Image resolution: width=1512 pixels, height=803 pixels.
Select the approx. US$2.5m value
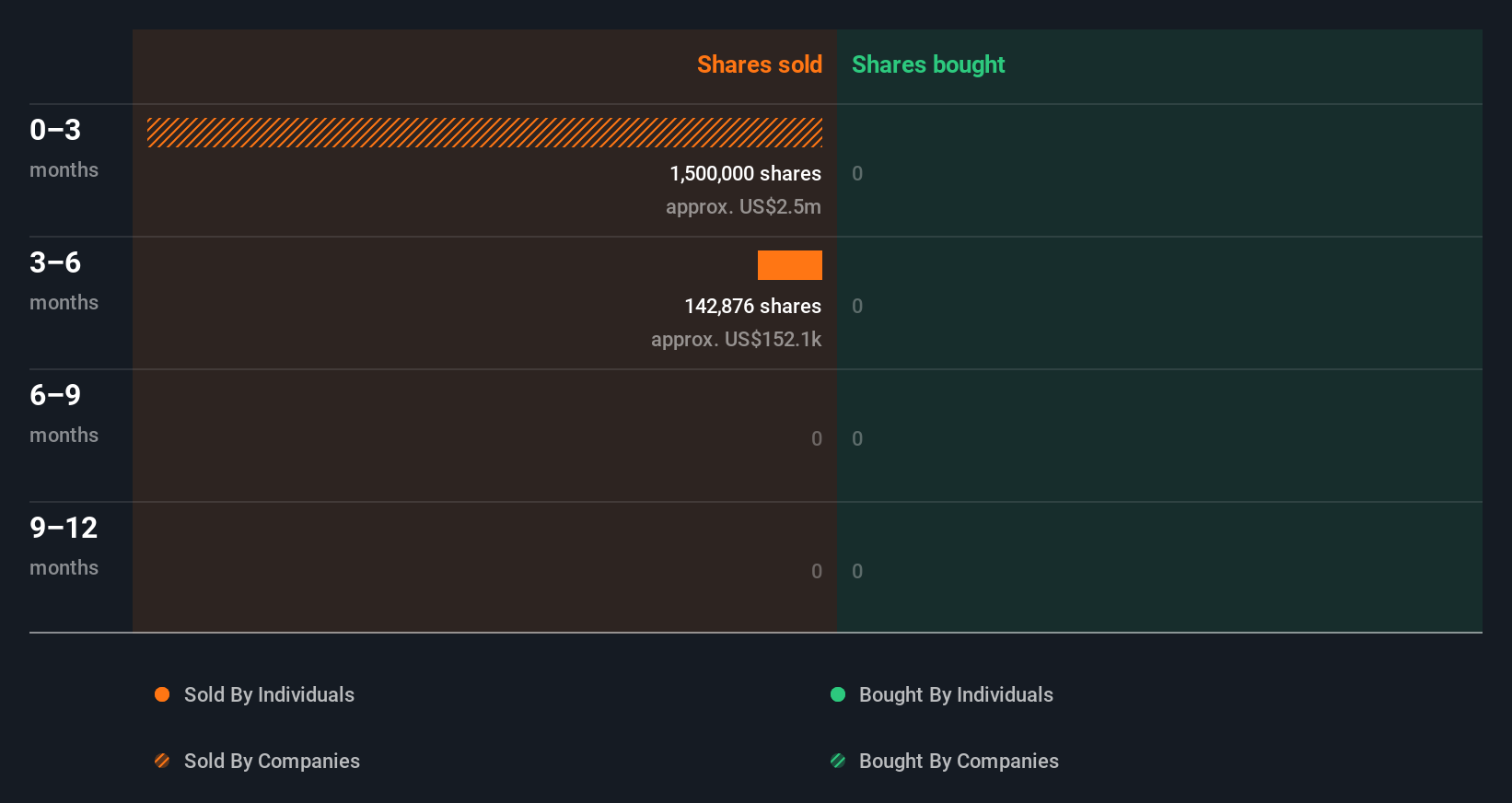click(x=743, y=206)
